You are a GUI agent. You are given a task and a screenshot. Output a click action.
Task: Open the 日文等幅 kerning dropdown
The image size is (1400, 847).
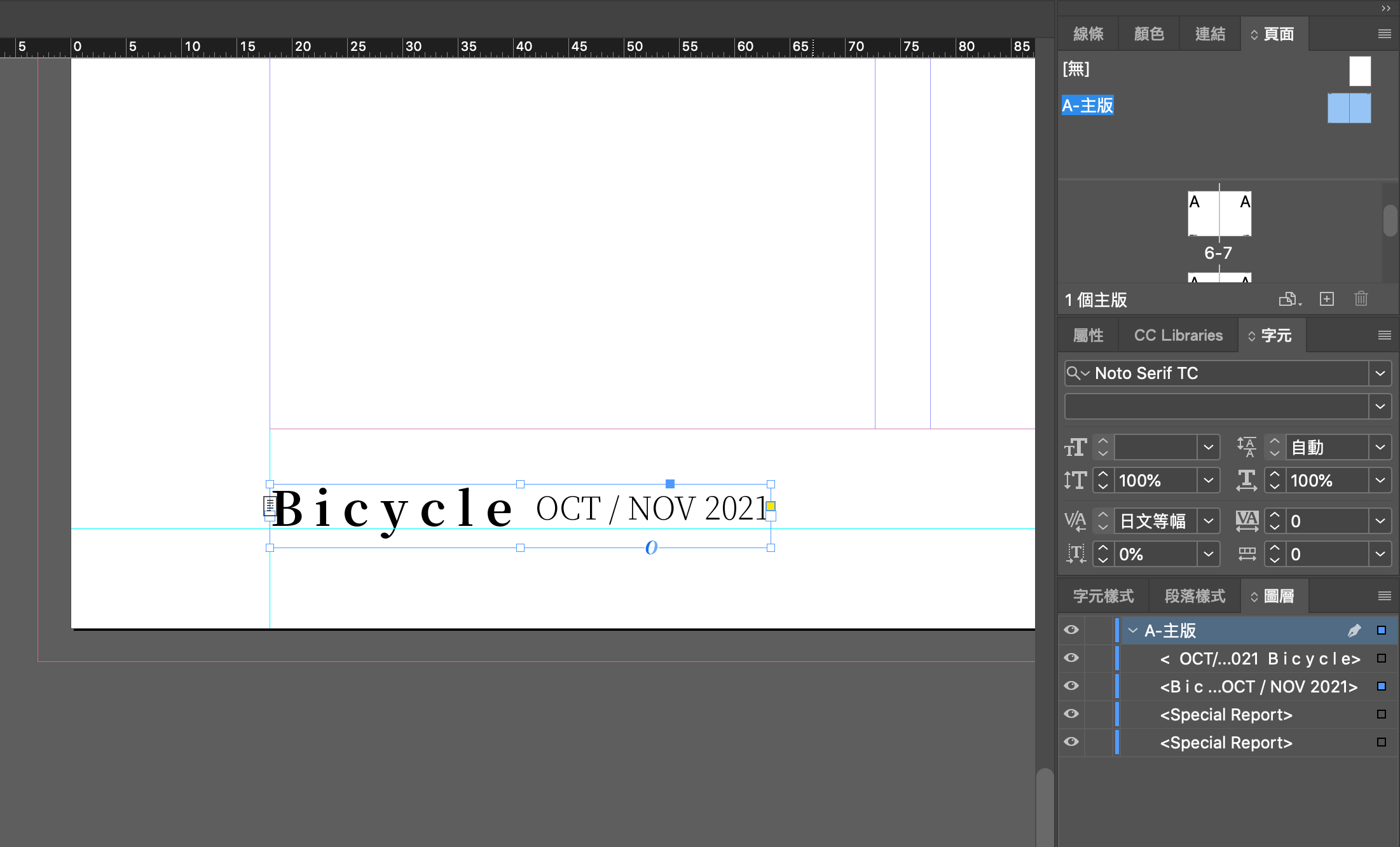pyautogui.click(x=1208, y=521)
